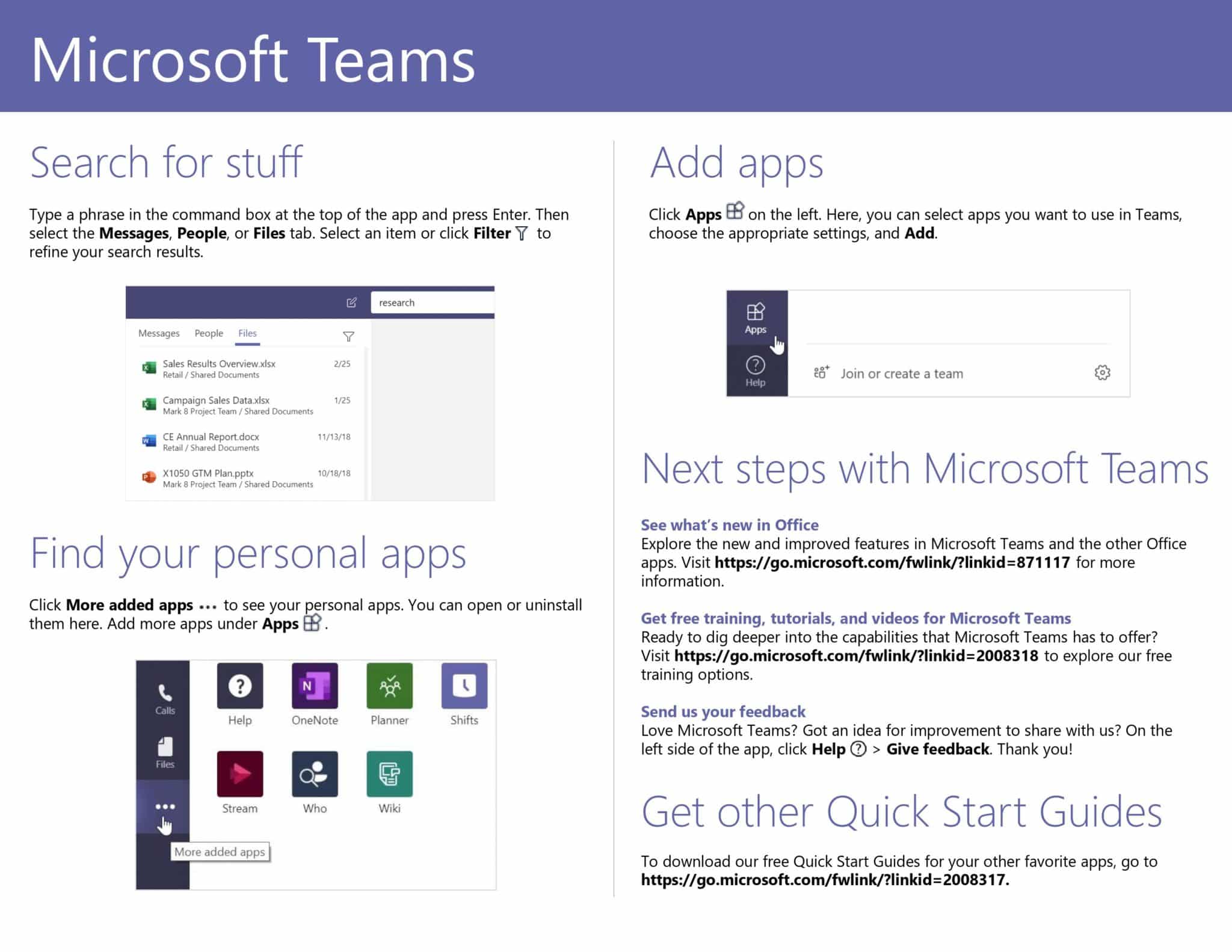Screen dimensions: 1232x952
Task: Click the settings gear near team options
Action: pyautogui.click(x=1103, y=373)
